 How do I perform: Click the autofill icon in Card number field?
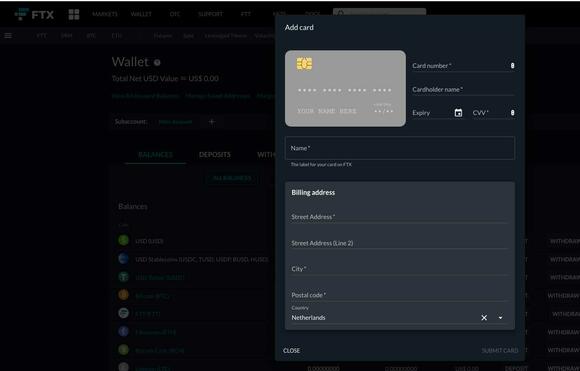pyautogui.click(x=512, y=65)
